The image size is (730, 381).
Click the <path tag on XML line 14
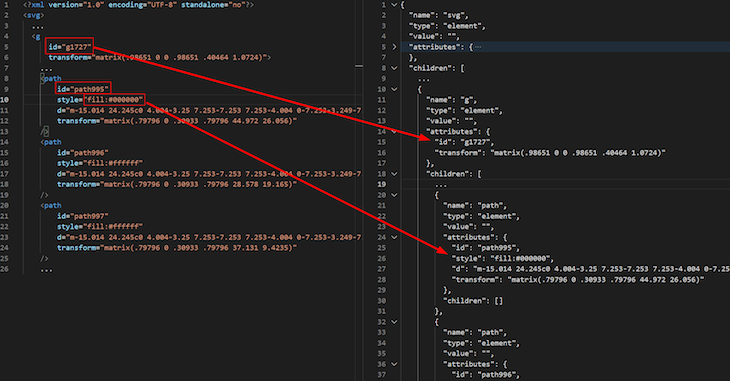[51, 142]
